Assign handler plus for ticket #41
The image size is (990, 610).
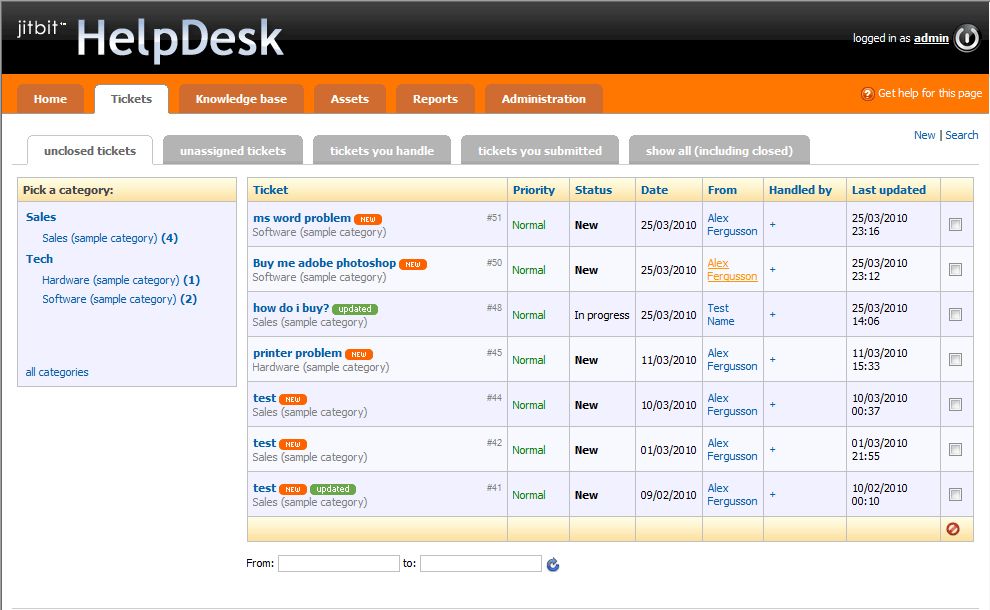click(772, 495)
